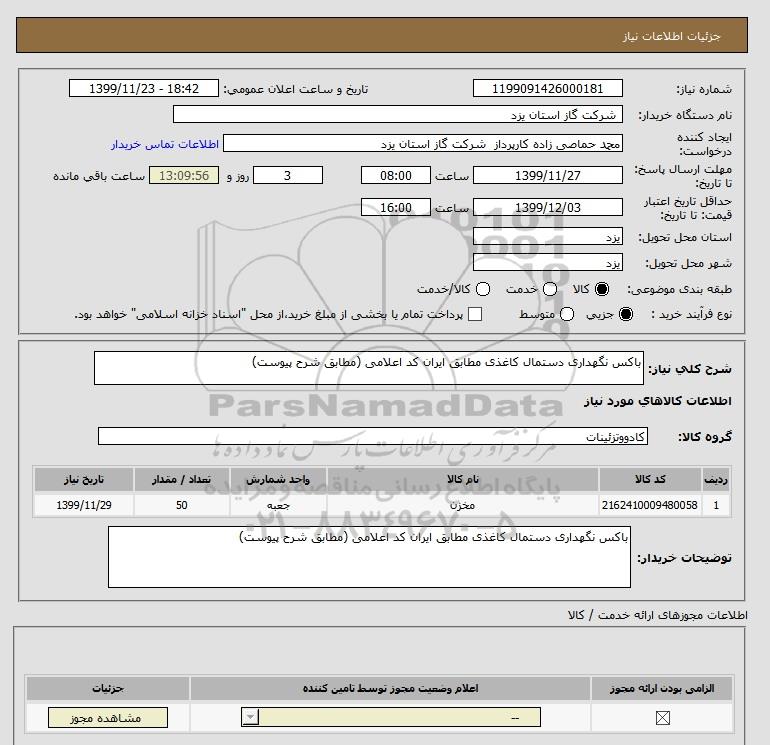Screen dimensions: 770x745
Task: Click the row number cell 1
Action: pyautogui.click(x=716, y=505)
